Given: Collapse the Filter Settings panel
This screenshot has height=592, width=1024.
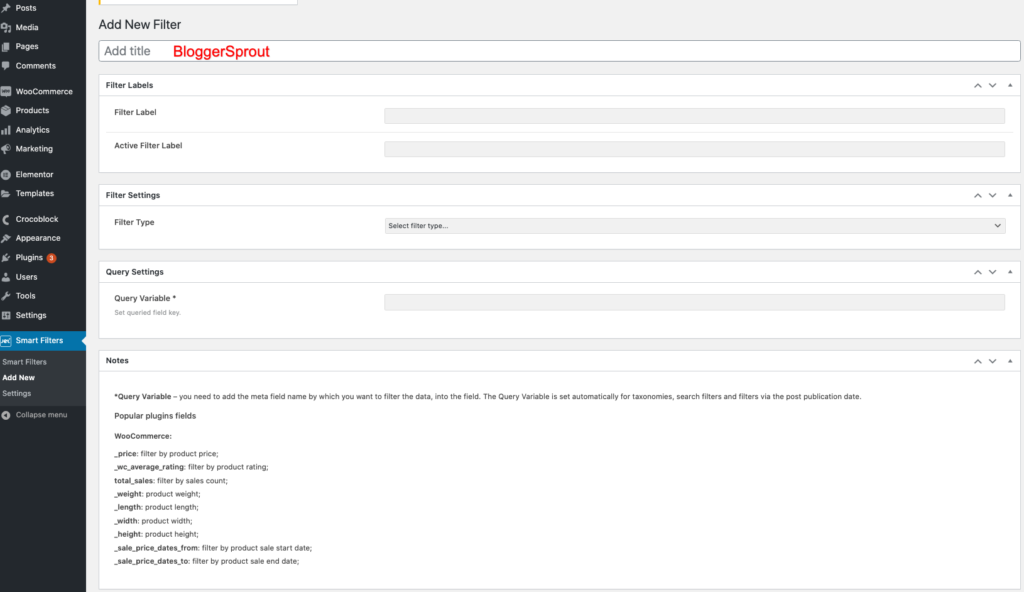Looking at the screenshot, I should (1010, 195).
